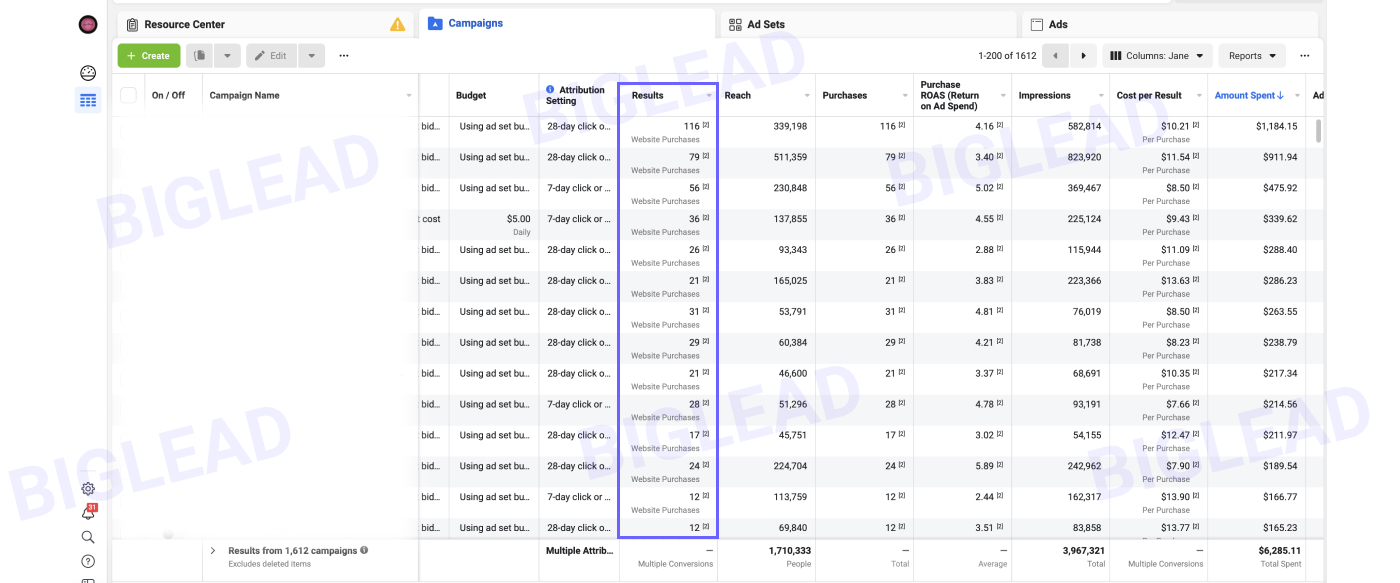Expand Results from 1,612 campaigns row
The image size is (1400, 583).
click(x=213, y=551)
